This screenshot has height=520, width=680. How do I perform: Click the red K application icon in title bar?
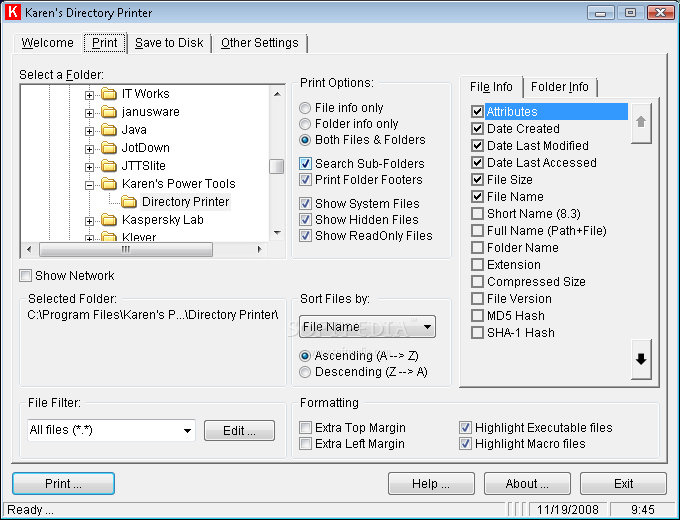coord(13,12)
